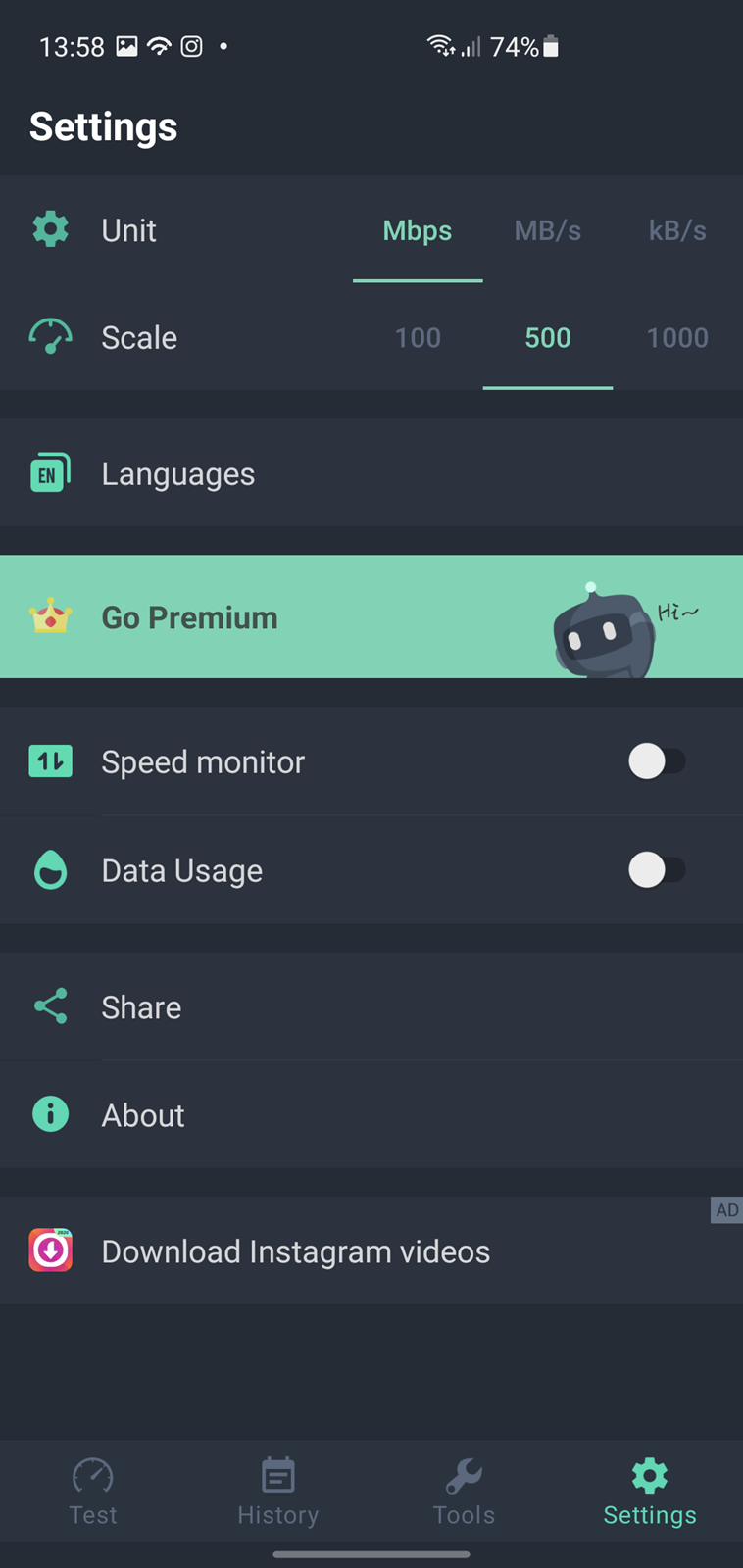Go to the Tools tab
Viewport: 743px width, 1568px height.
464,1492
